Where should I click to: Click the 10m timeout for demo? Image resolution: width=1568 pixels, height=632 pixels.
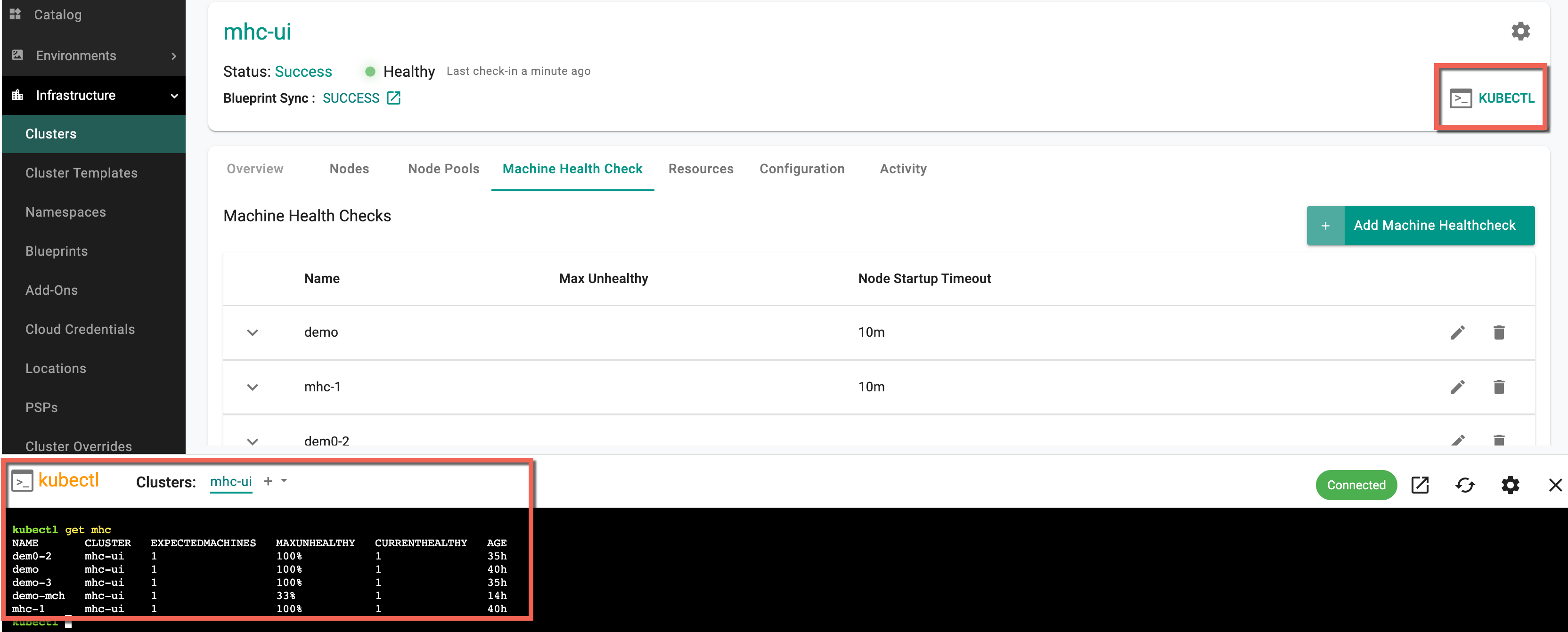[x=871, y=333]
